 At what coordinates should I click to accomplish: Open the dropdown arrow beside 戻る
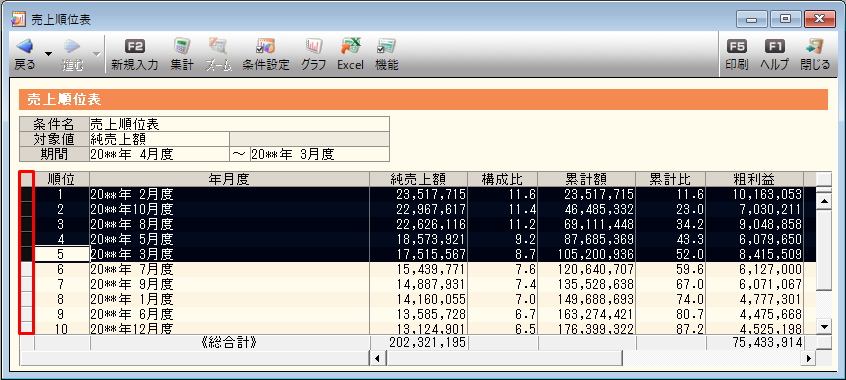(x=49, y=54)
